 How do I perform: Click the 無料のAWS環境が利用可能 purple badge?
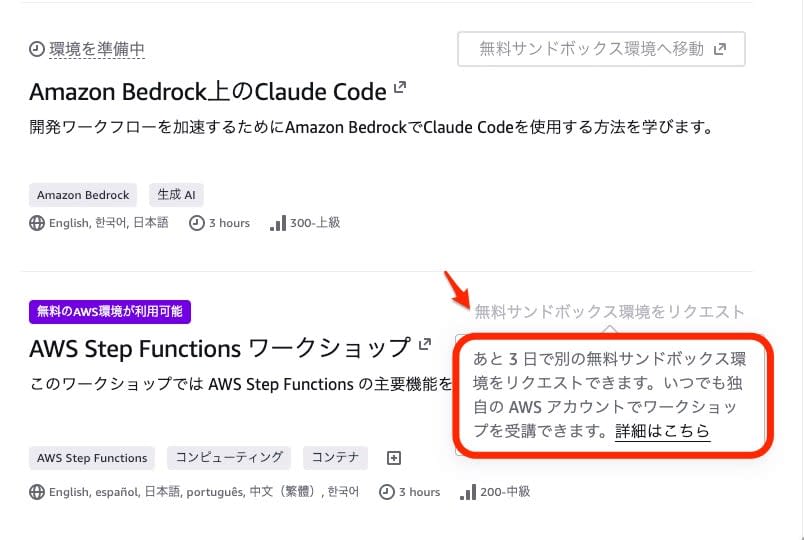(x=110, y=312)
